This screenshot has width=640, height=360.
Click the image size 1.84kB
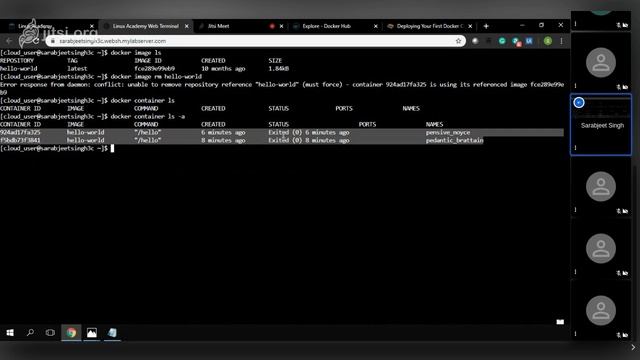tap(278, 69)
